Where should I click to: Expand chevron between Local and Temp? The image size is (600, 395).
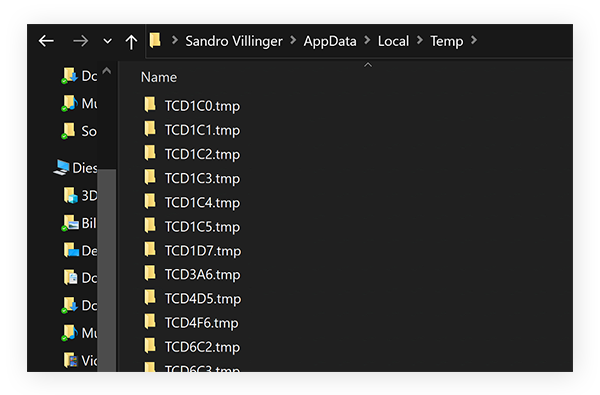point(420,40)
